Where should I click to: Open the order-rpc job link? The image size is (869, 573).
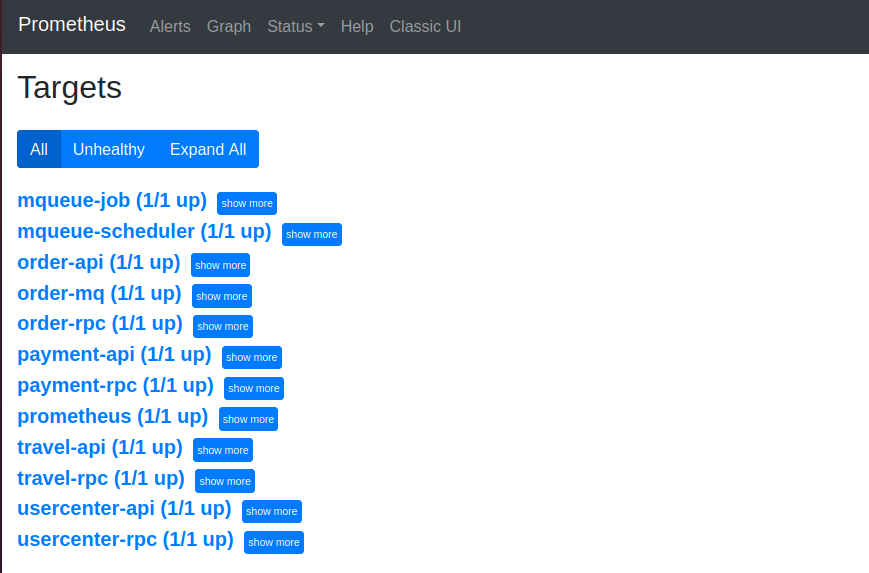100,324
